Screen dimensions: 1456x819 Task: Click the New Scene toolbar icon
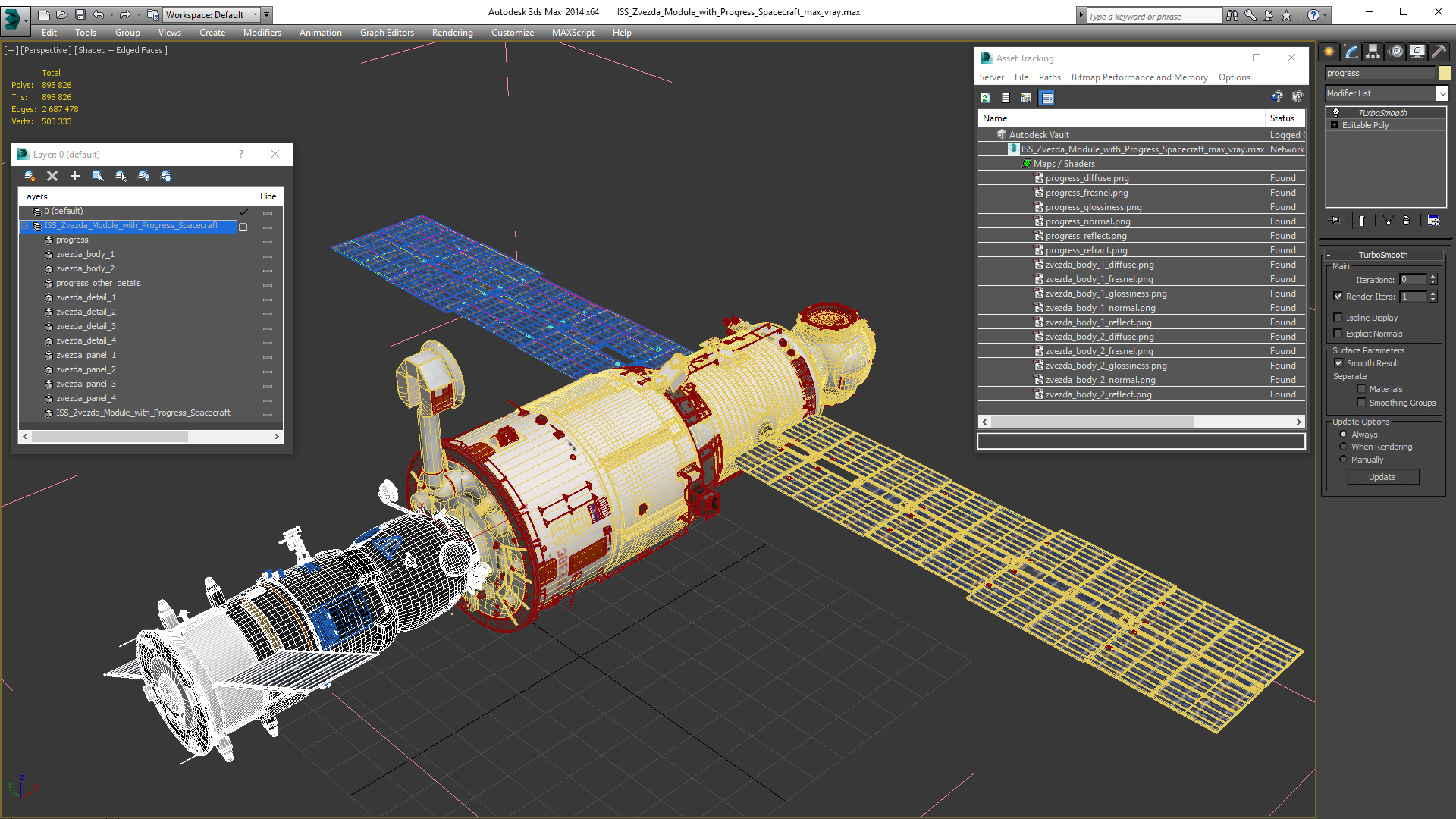tap(43, 14)
